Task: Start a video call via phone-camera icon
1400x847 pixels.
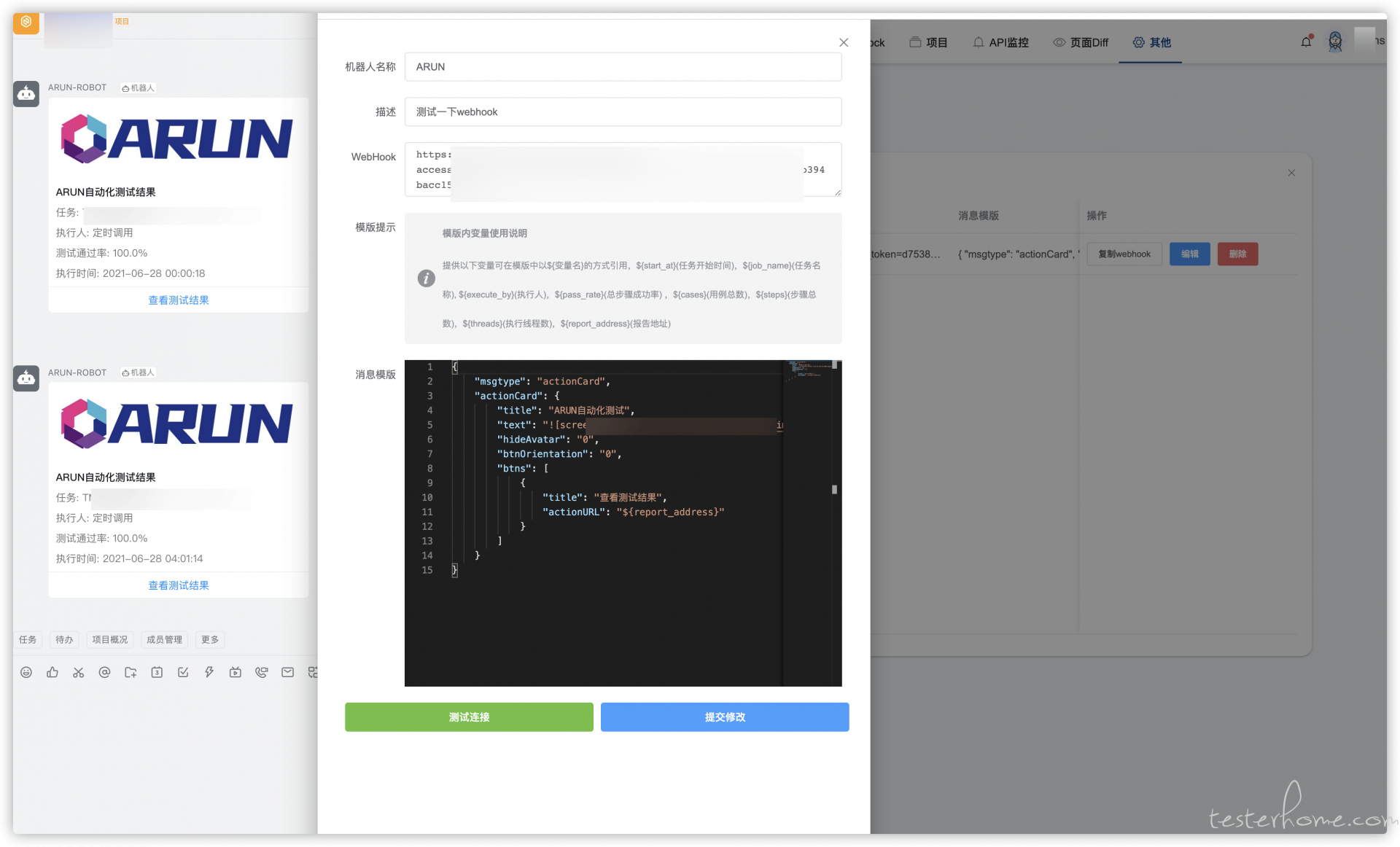Action: click(262, 672)
